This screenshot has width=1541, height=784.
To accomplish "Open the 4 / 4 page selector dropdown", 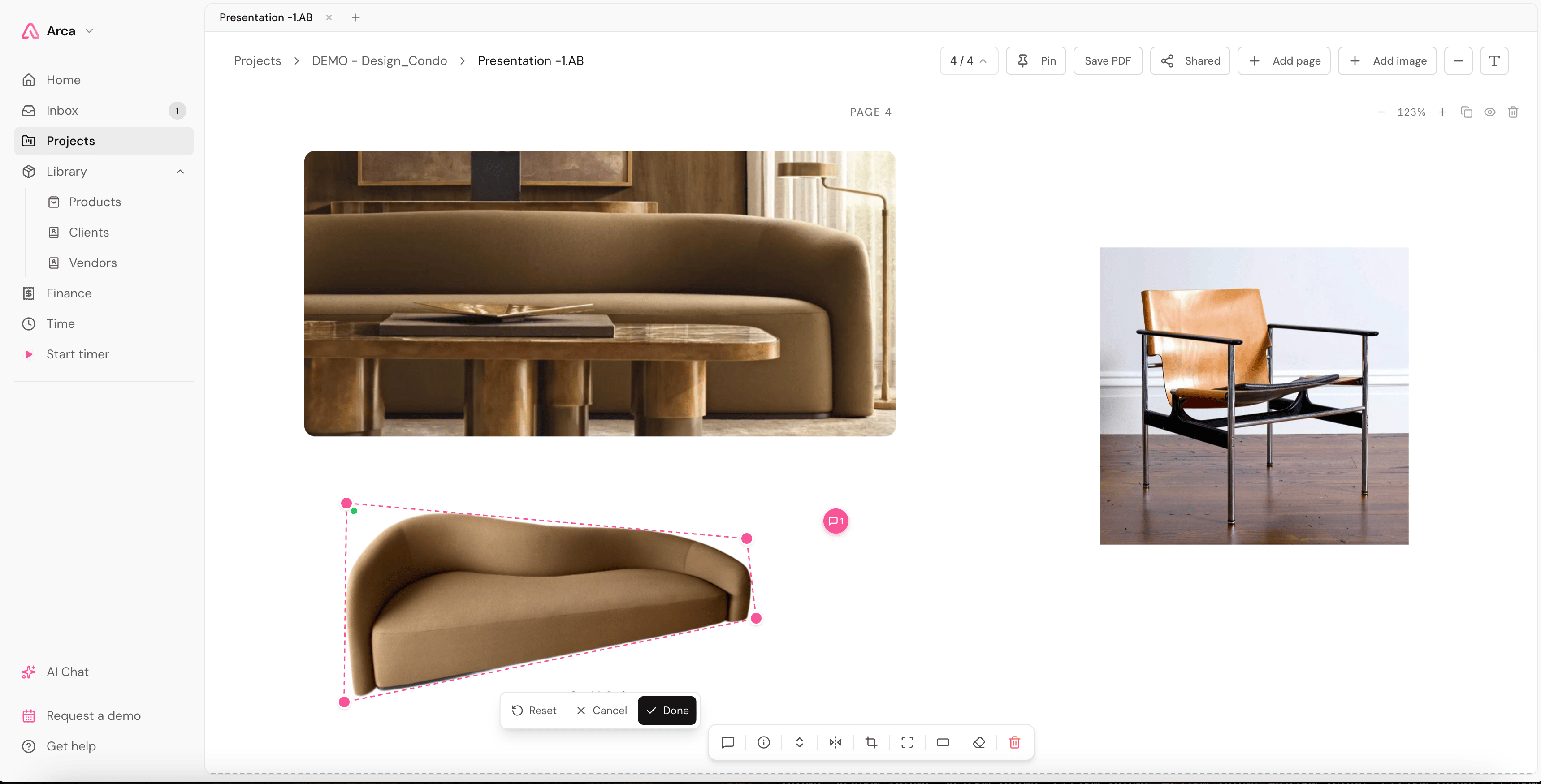I will pyautogui.click(x=969, y=61).
